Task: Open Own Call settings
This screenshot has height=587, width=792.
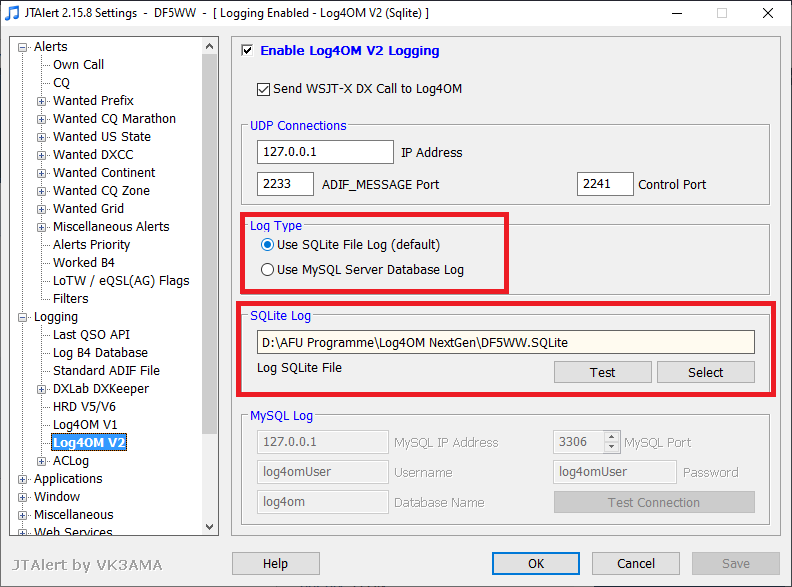Action: (x=78, y=65)
